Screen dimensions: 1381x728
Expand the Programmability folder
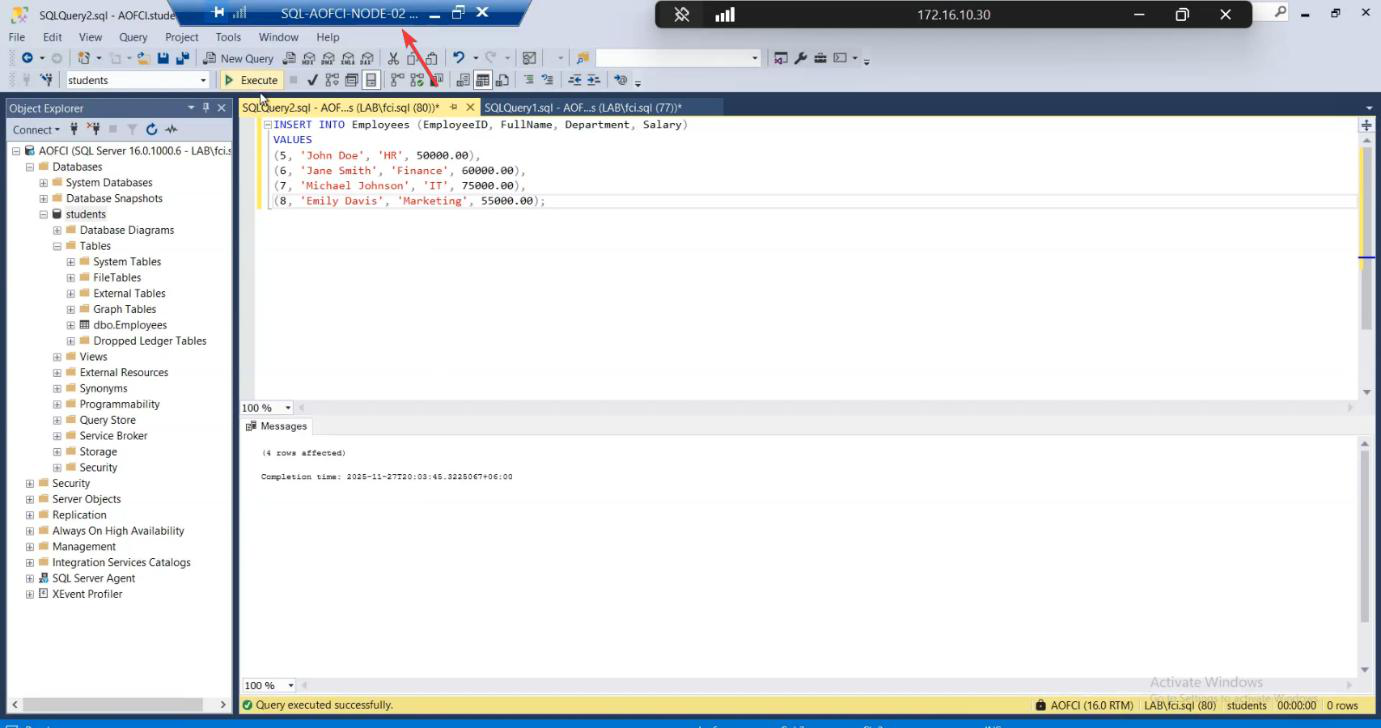pos(57,404)
